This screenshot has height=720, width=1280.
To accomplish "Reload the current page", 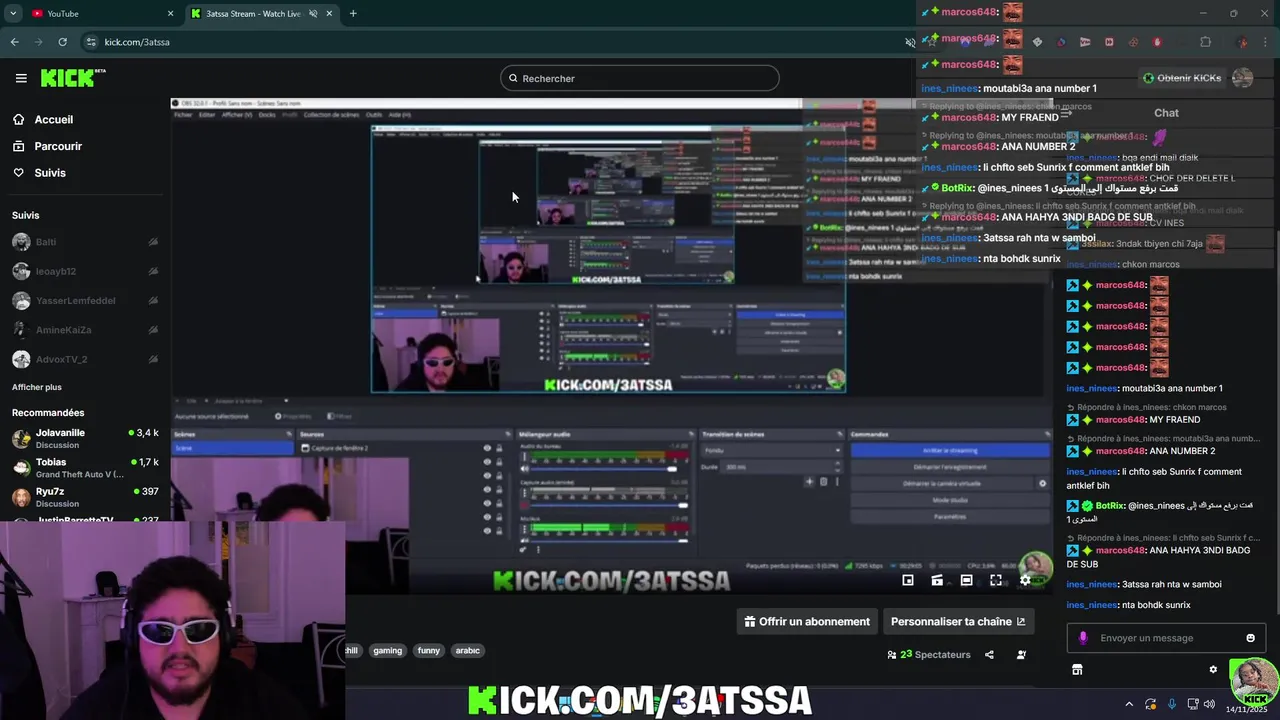I will (x=62, y=42).
